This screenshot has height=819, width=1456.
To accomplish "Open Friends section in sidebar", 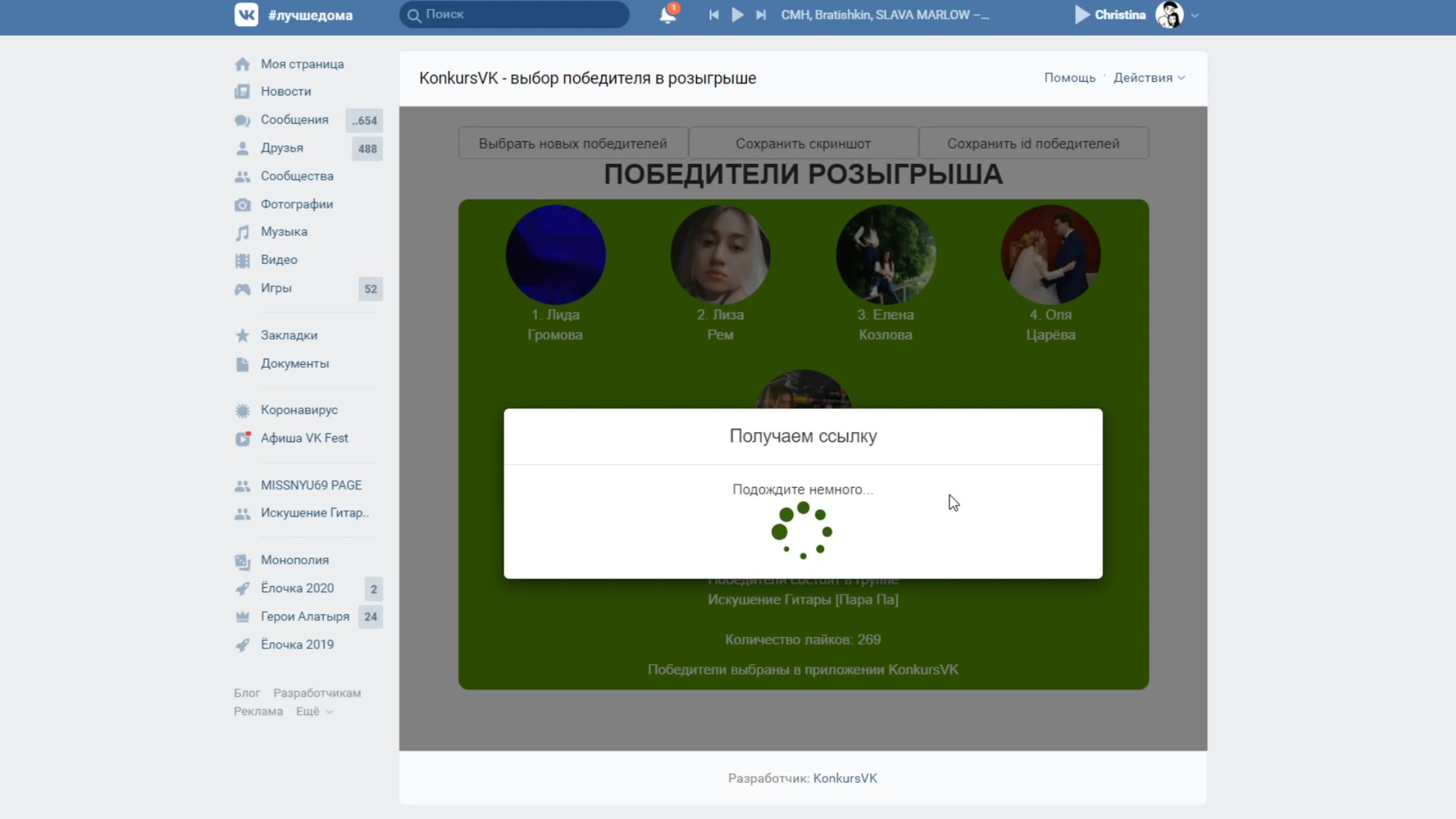I will 282,148.
